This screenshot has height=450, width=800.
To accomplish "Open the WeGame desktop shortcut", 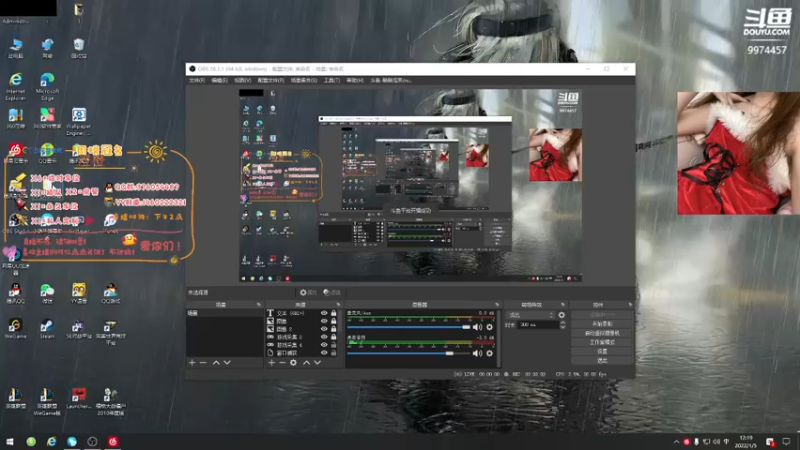I will click(15, 329).
